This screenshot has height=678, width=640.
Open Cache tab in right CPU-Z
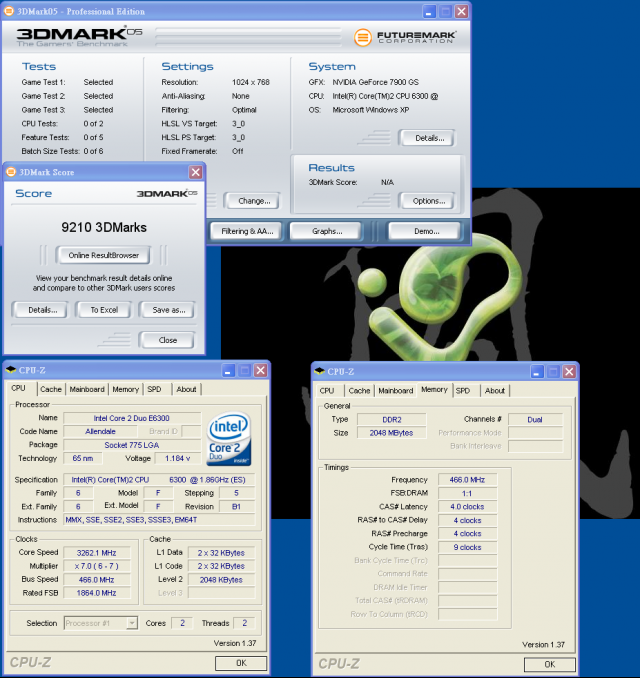coord(359,390)
